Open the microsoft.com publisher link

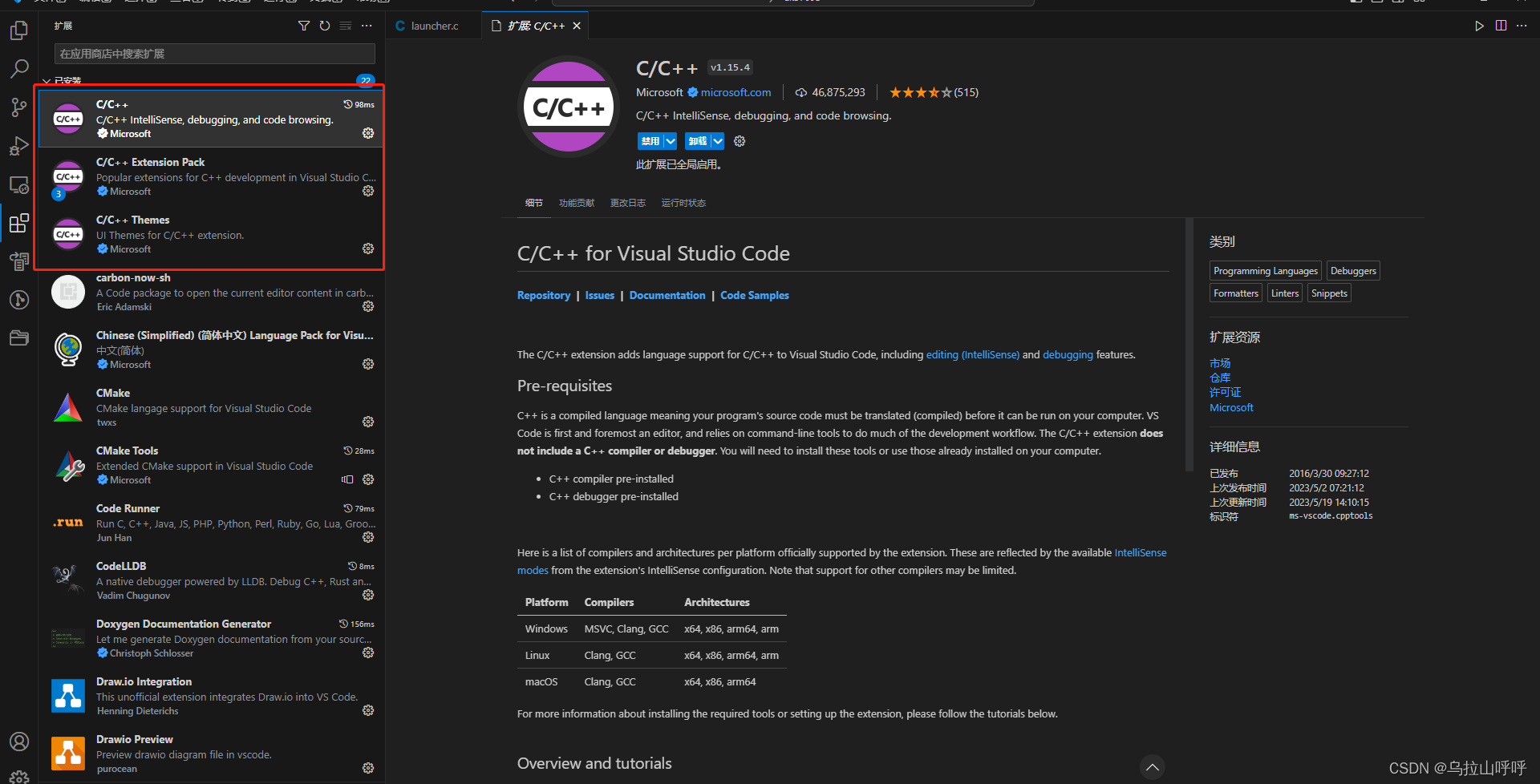[x=736, y=93]
